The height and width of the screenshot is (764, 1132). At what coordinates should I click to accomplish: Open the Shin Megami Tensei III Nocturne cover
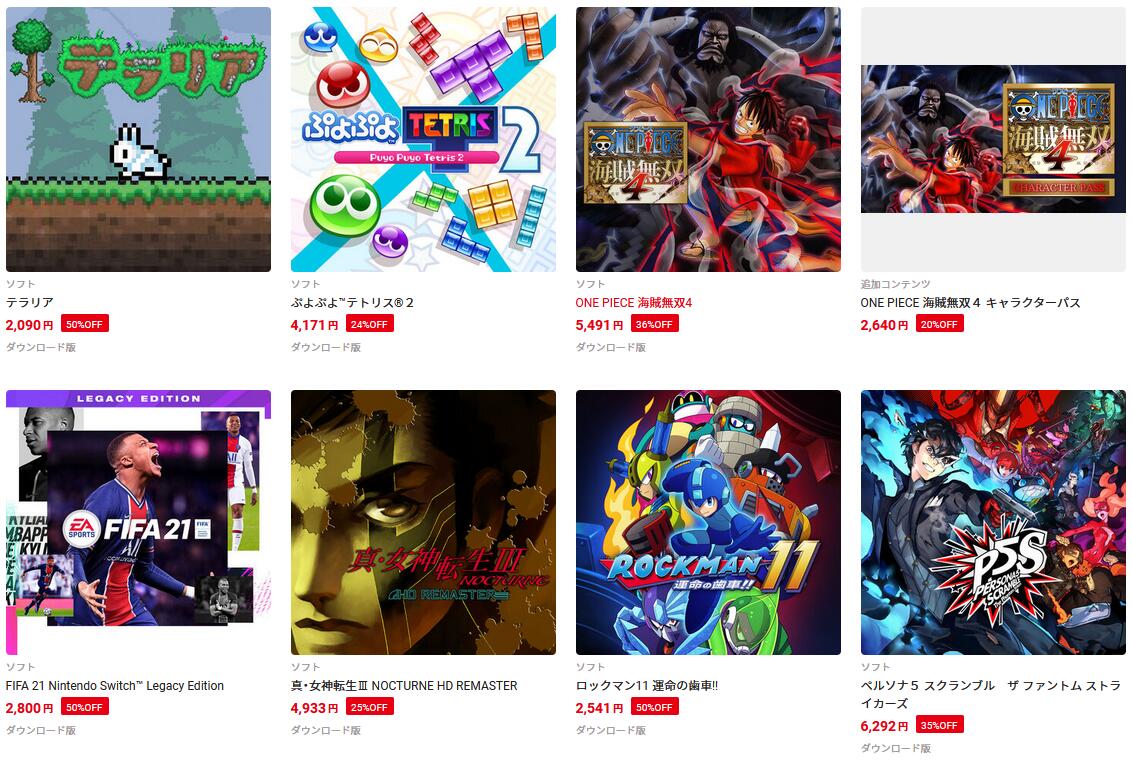click(x=423, y=523)
